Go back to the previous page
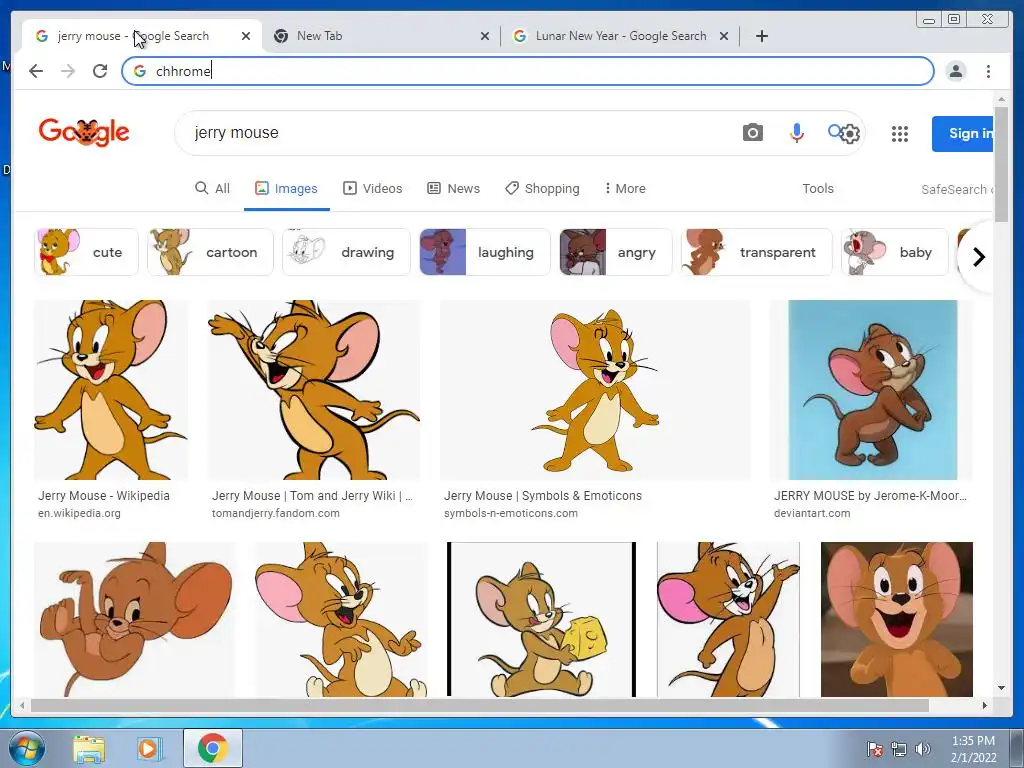The image size is (1024, 768). 36,71
